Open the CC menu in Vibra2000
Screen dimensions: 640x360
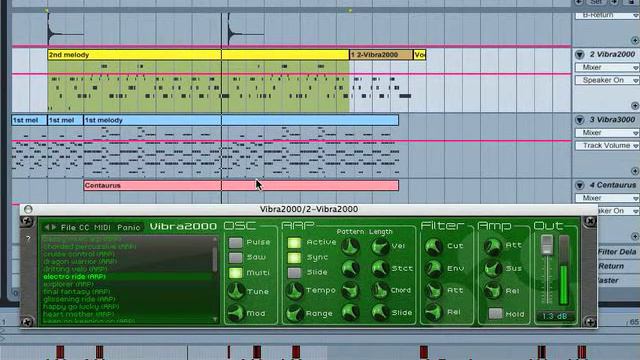(x=84, y=227)
